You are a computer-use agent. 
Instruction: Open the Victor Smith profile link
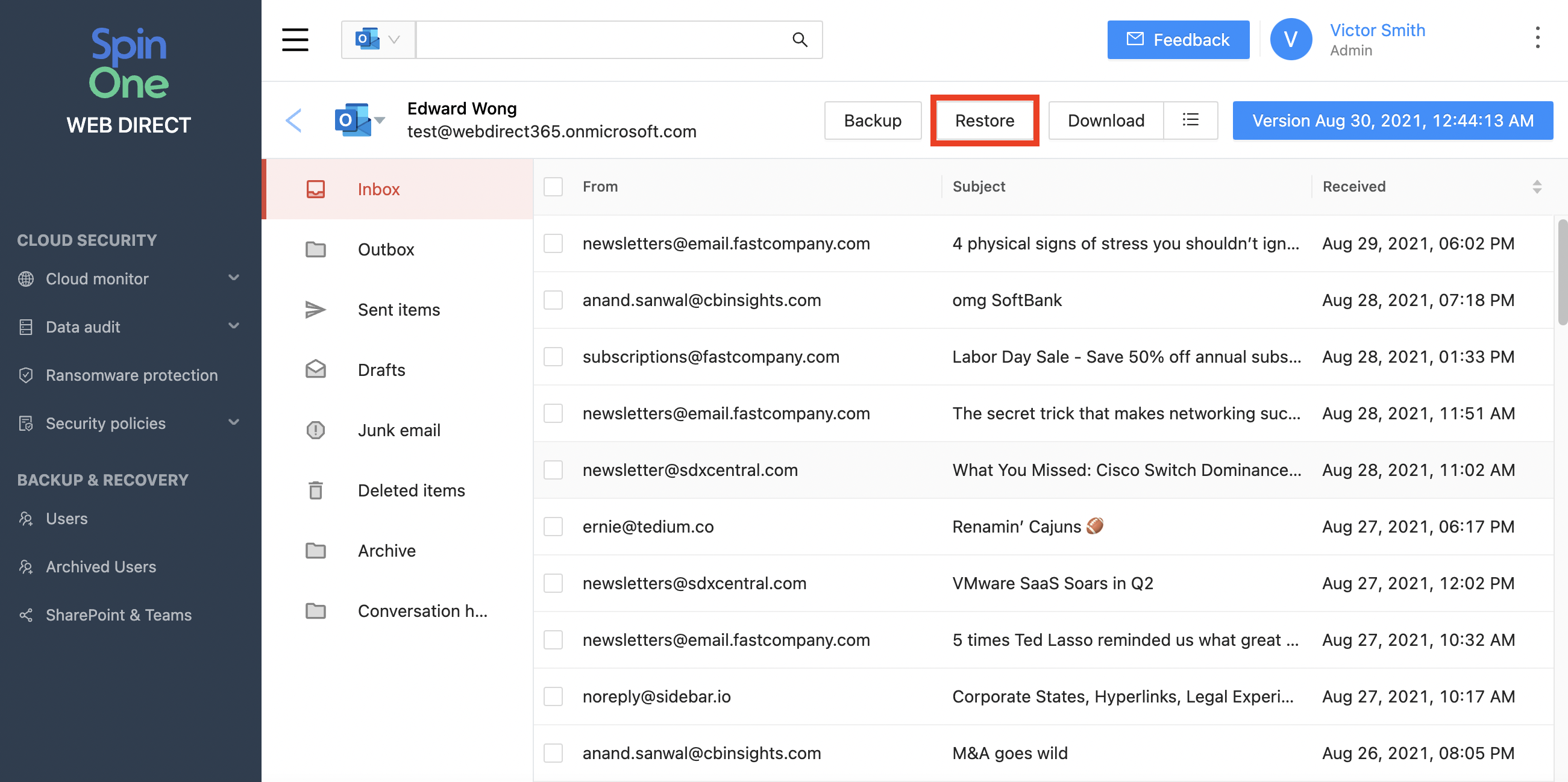click(1377, 30)
